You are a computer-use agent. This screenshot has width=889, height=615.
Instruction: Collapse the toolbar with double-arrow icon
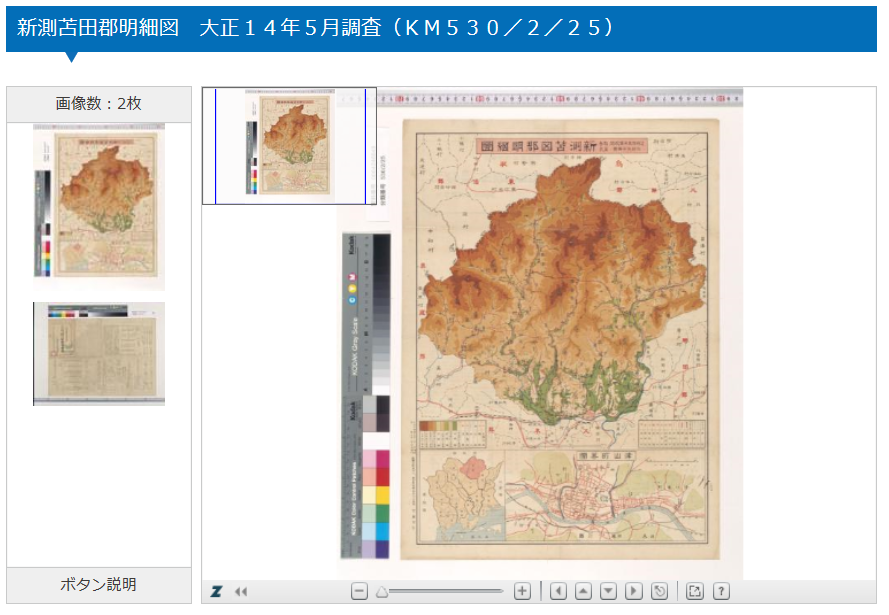click(240, 591)
